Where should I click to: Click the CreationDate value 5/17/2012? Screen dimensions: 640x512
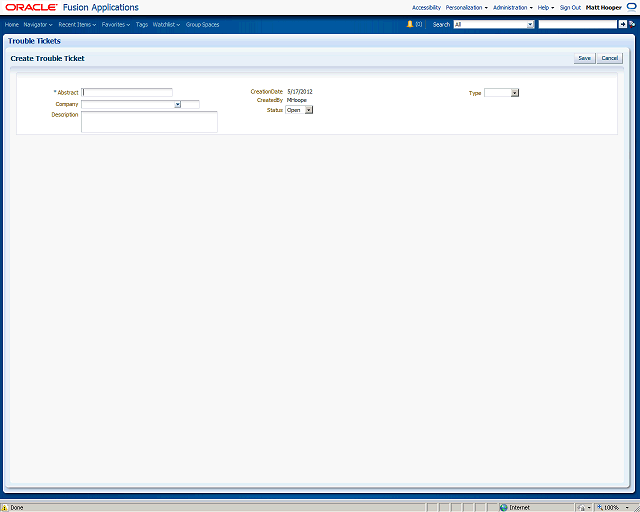300,91
